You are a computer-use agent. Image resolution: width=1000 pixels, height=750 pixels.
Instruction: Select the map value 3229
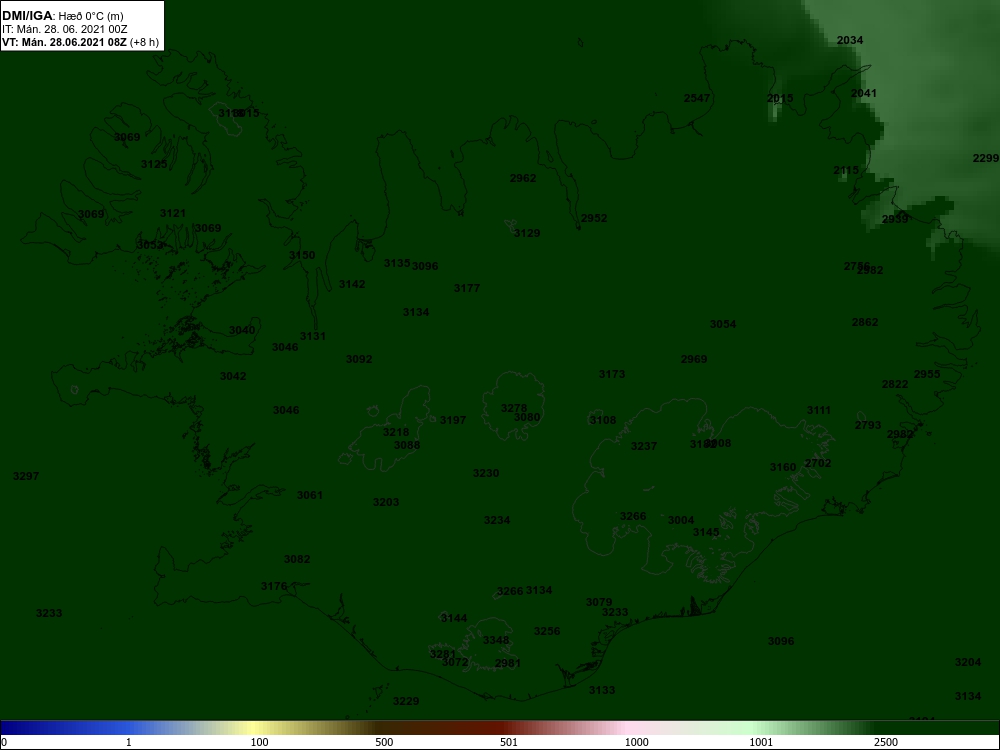(406, 702)
